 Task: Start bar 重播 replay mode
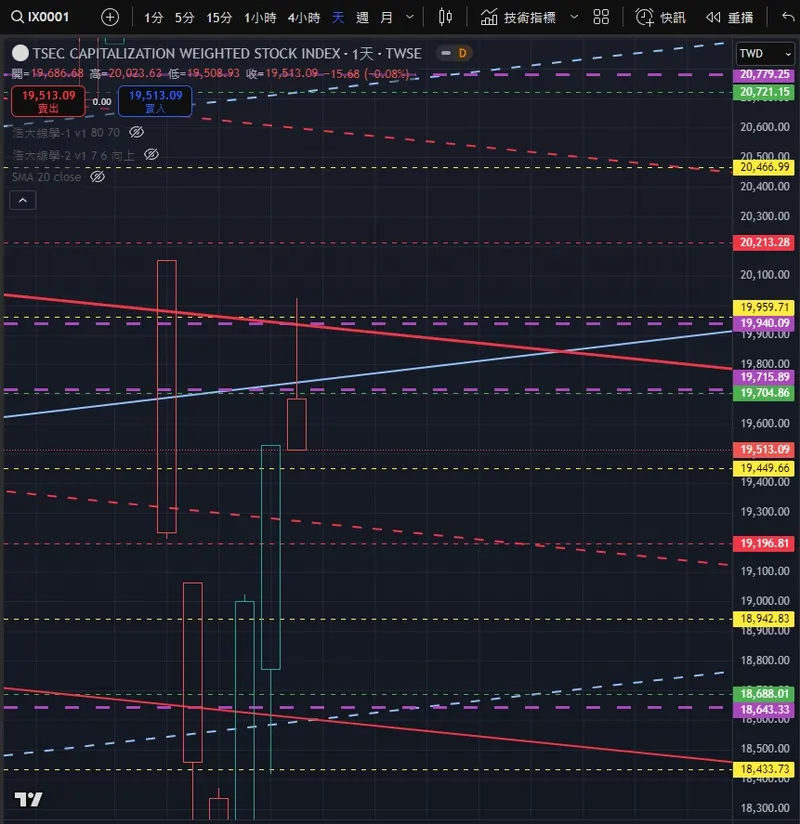click(730, 18)
